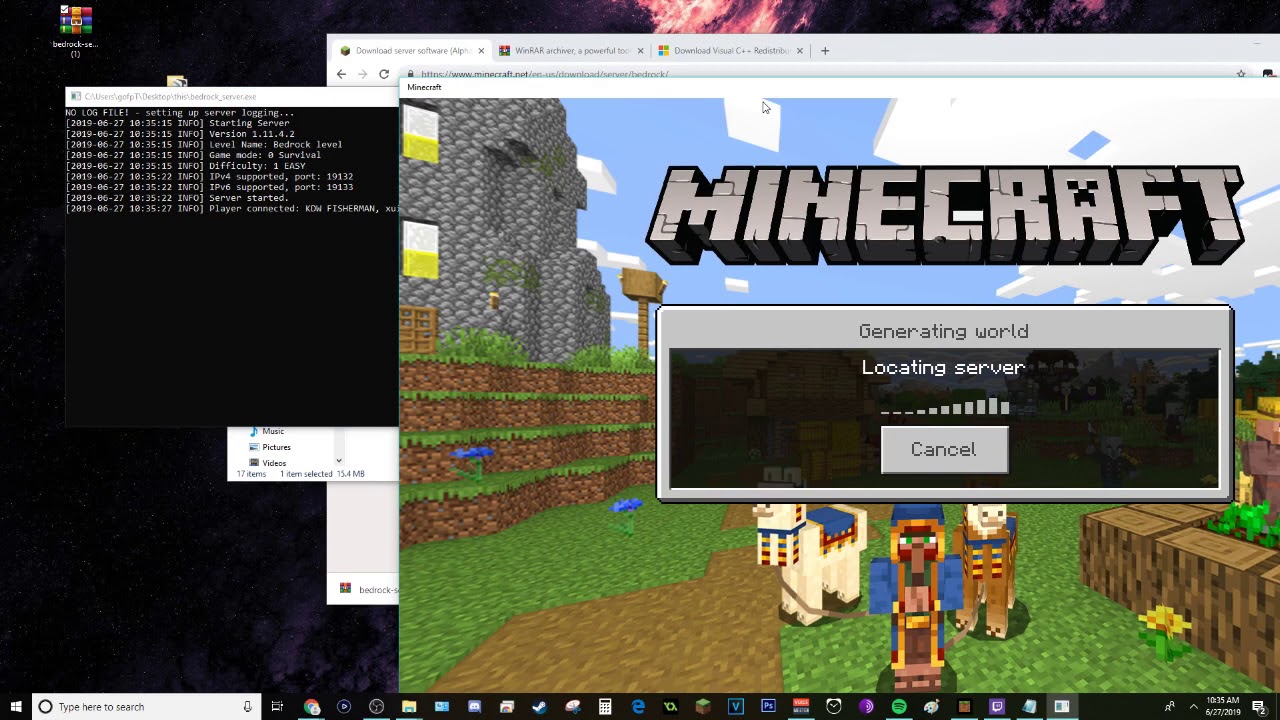Cancel the Minecraft world loading
This screenshot has width=1280, height=720.
click(x=944, y=450)
